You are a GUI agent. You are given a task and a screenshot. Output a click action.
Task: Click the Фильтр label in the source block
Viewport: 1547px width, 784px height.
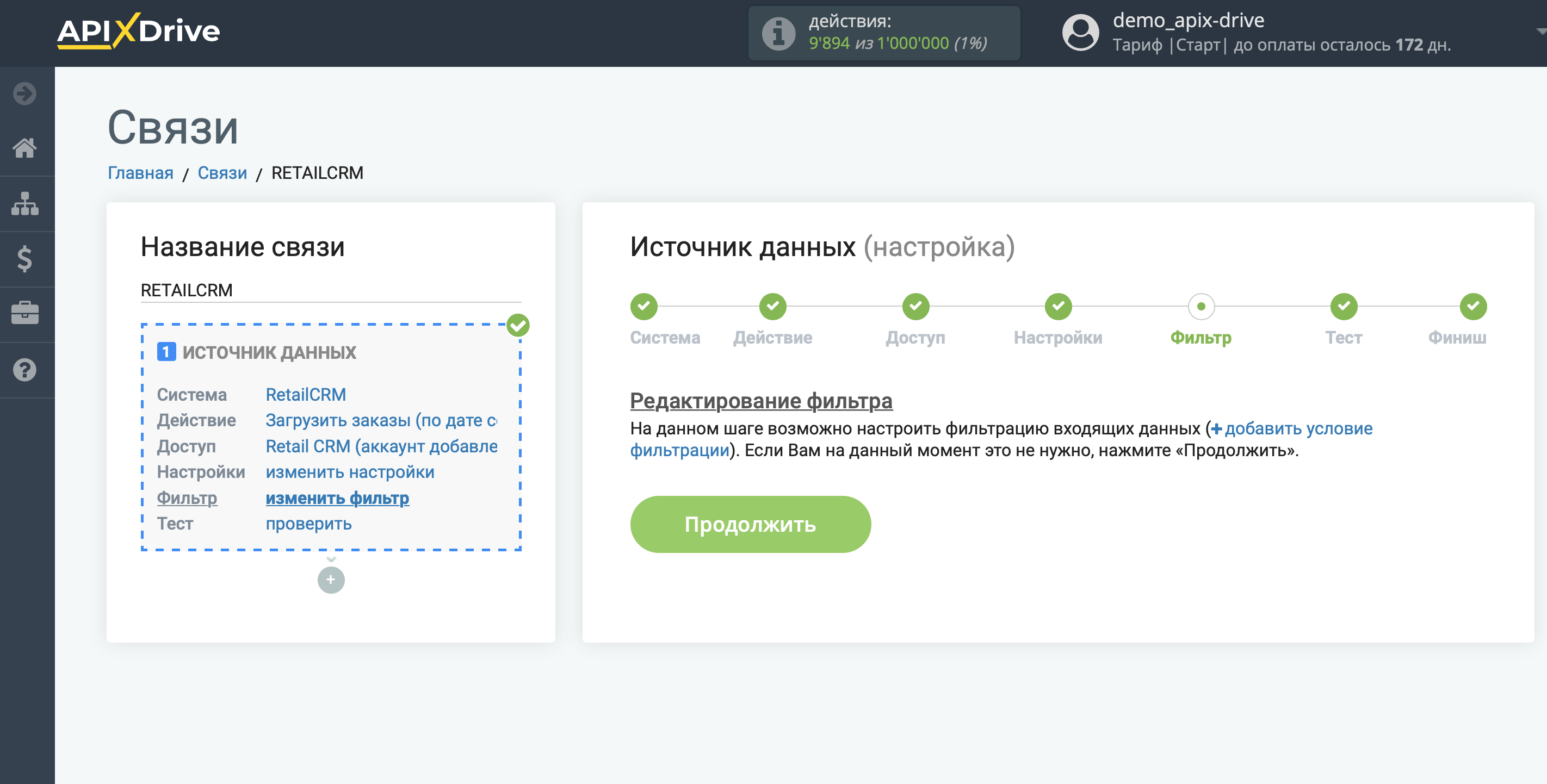tap(187, 497)
